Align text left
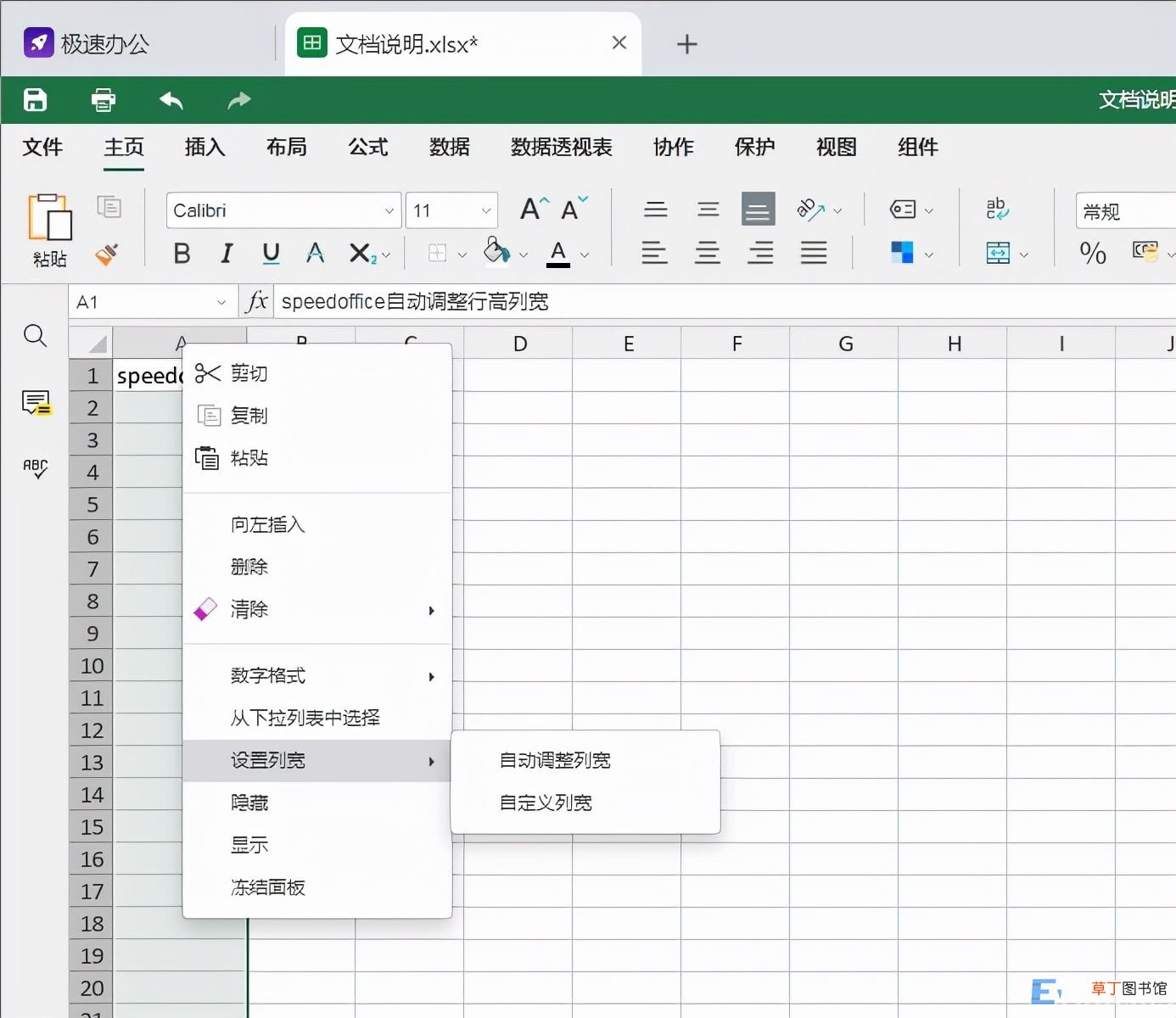This screenshot has height=1018, width=1176. (654, 253)
